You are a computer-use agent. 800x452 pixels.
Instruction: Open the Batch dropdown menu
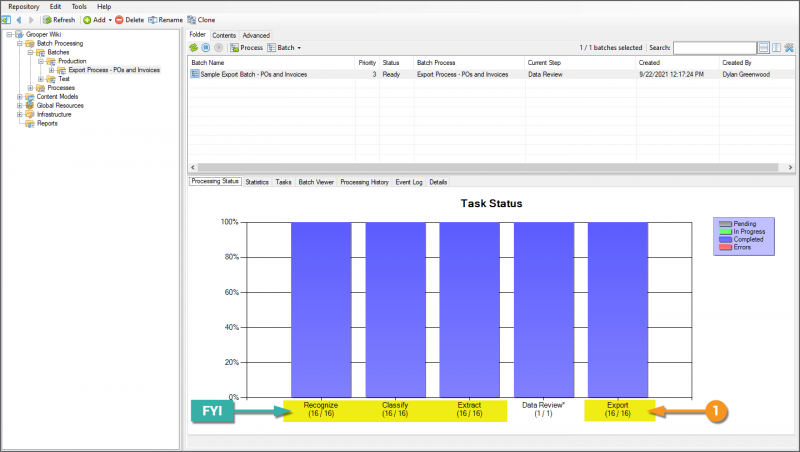[x=284, y=47]
